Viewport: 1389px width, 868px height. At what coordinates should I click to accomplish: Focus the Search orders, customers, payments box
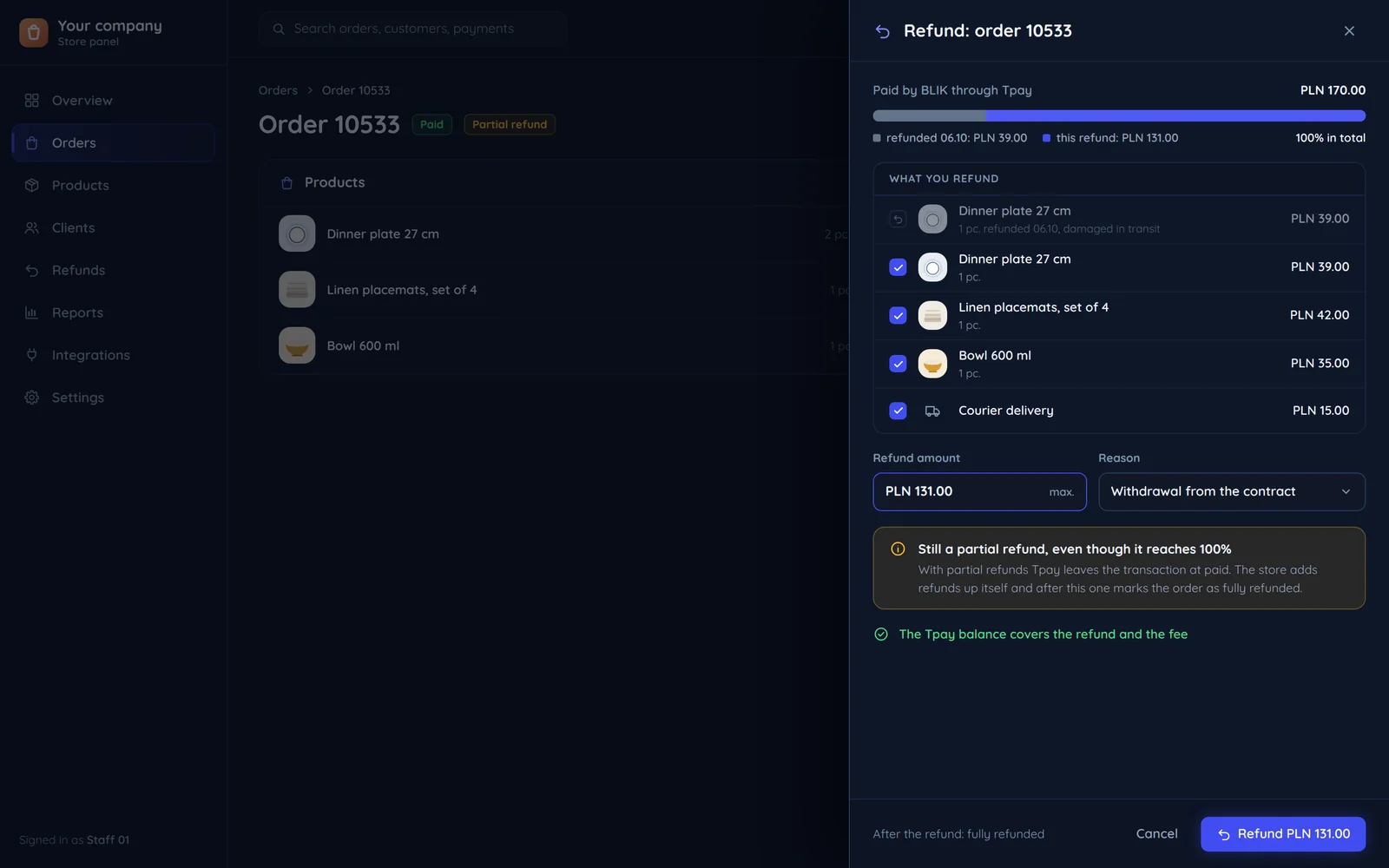413,30
